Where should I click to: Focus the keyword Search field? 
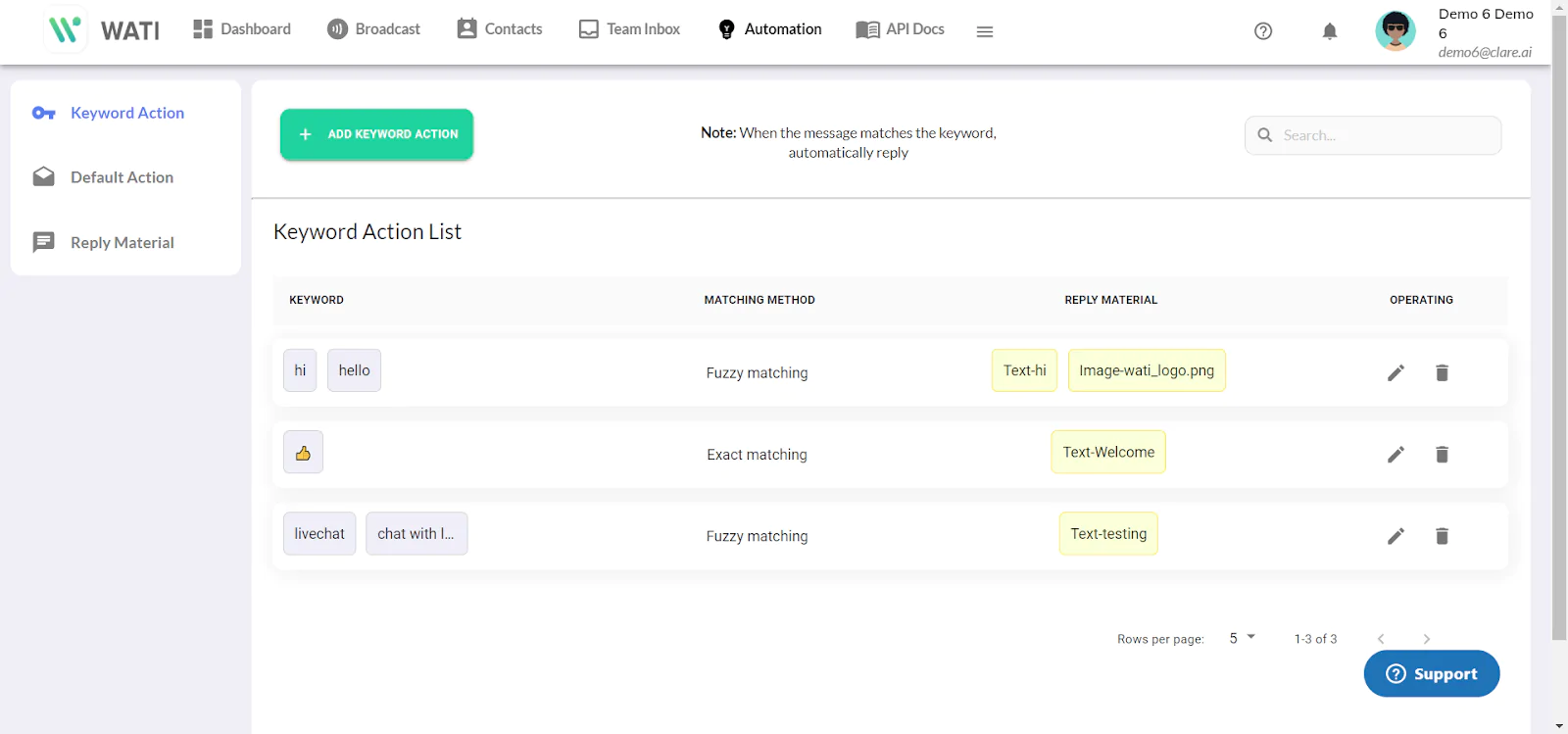click(1373, 135)
